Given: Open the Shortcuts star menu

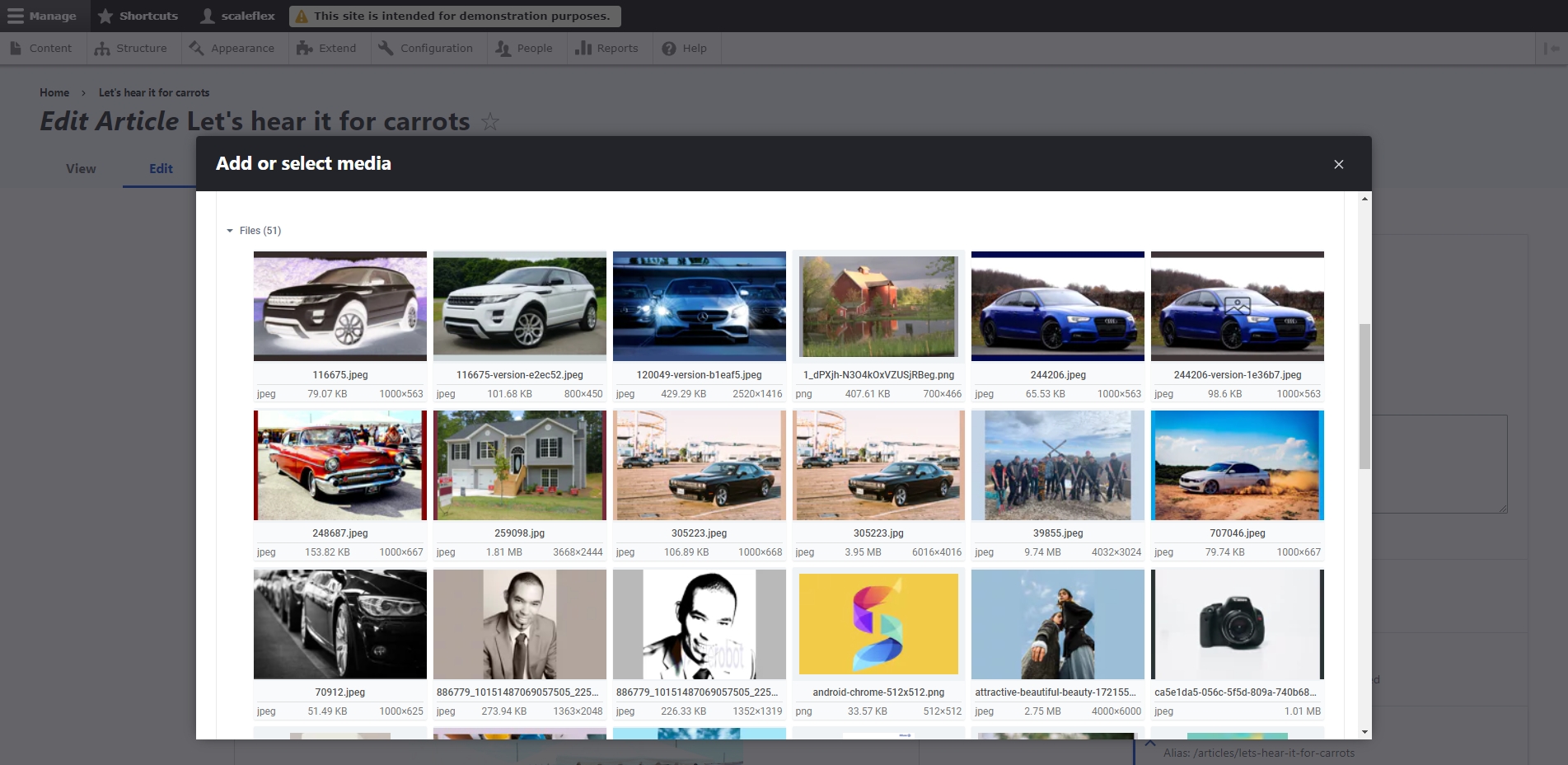Looking at the screenshot, I should click(138, 16).
